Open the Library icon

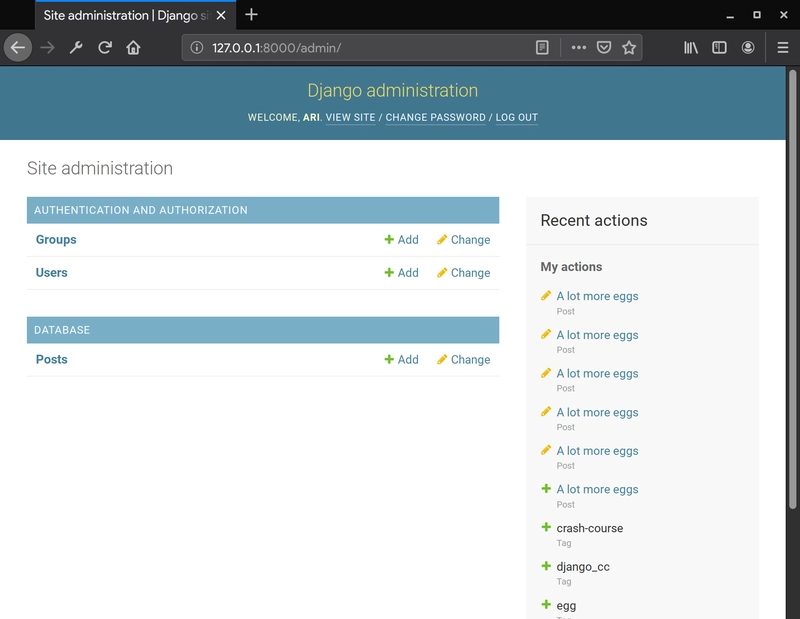[x=691, y=48]
